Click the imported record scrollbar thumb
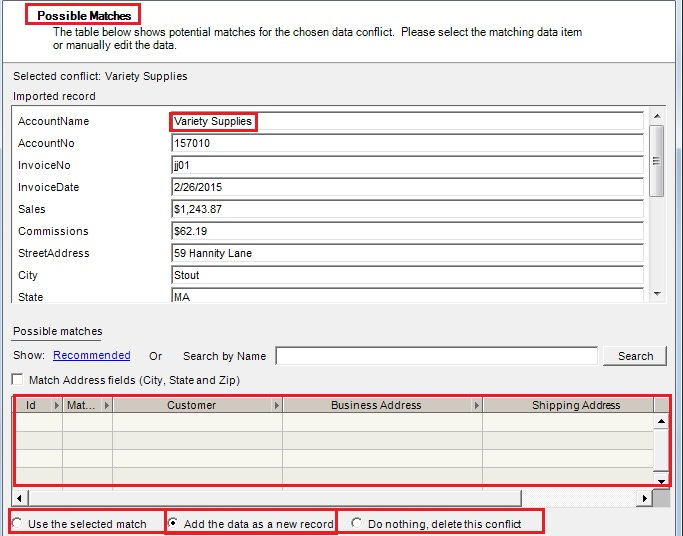This screenshot has height=536, width=683. (657, 161)
